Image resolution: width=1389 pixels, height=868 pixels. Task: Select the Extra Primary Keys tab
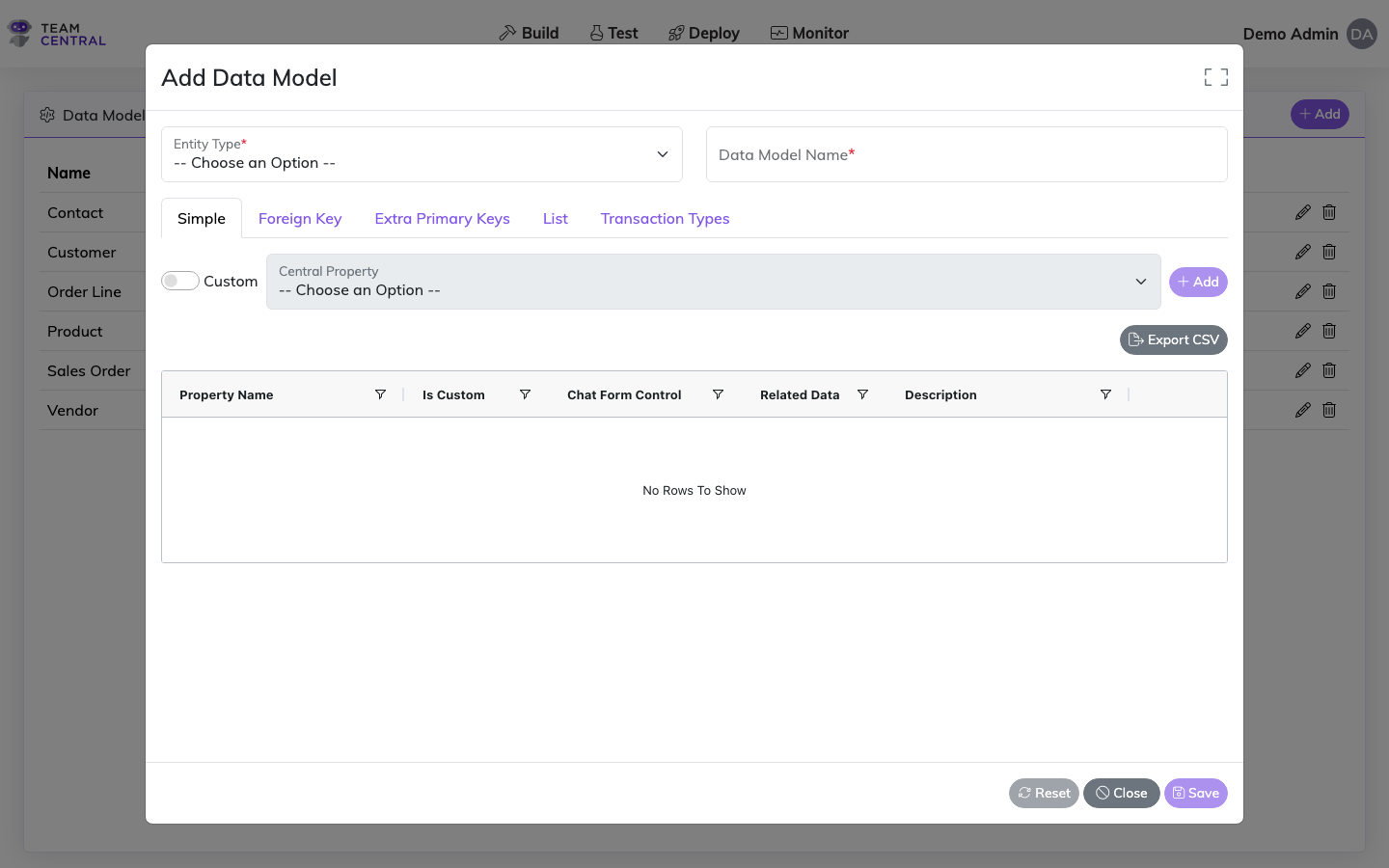point(442,218)
